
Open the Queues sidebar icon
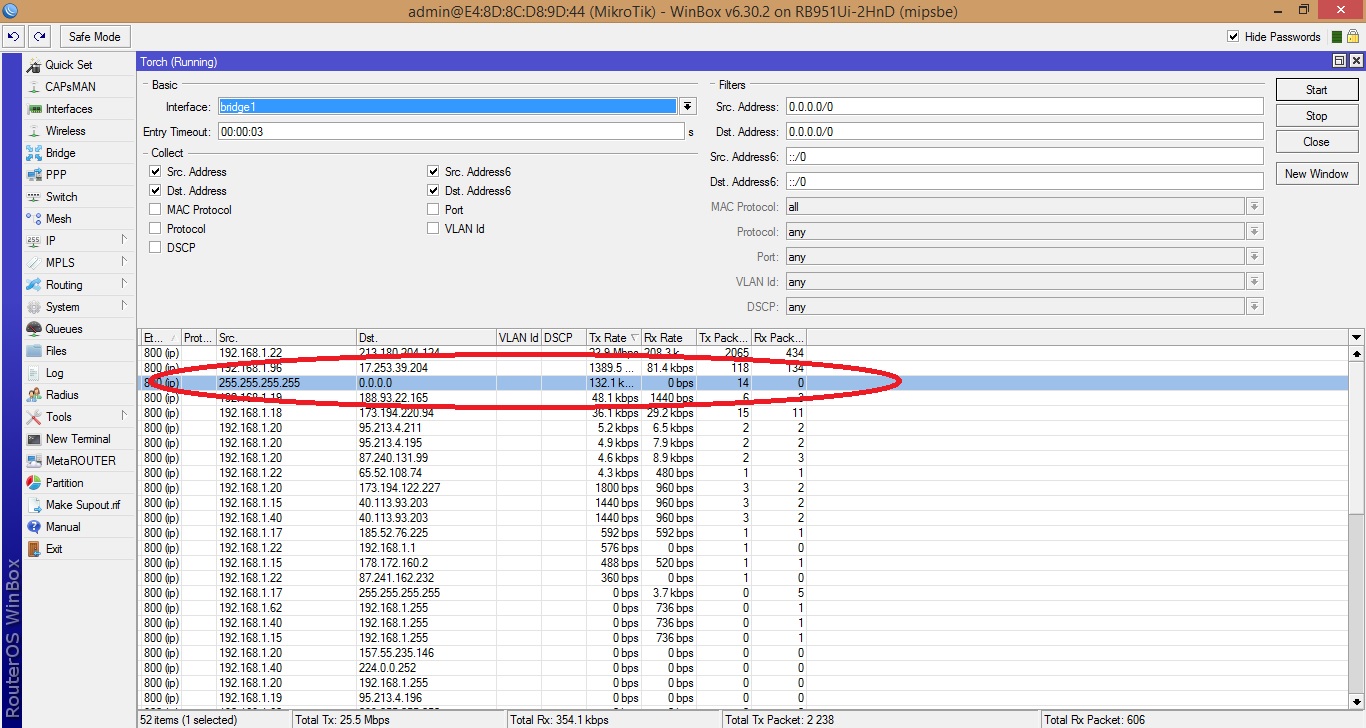point(34,329)
